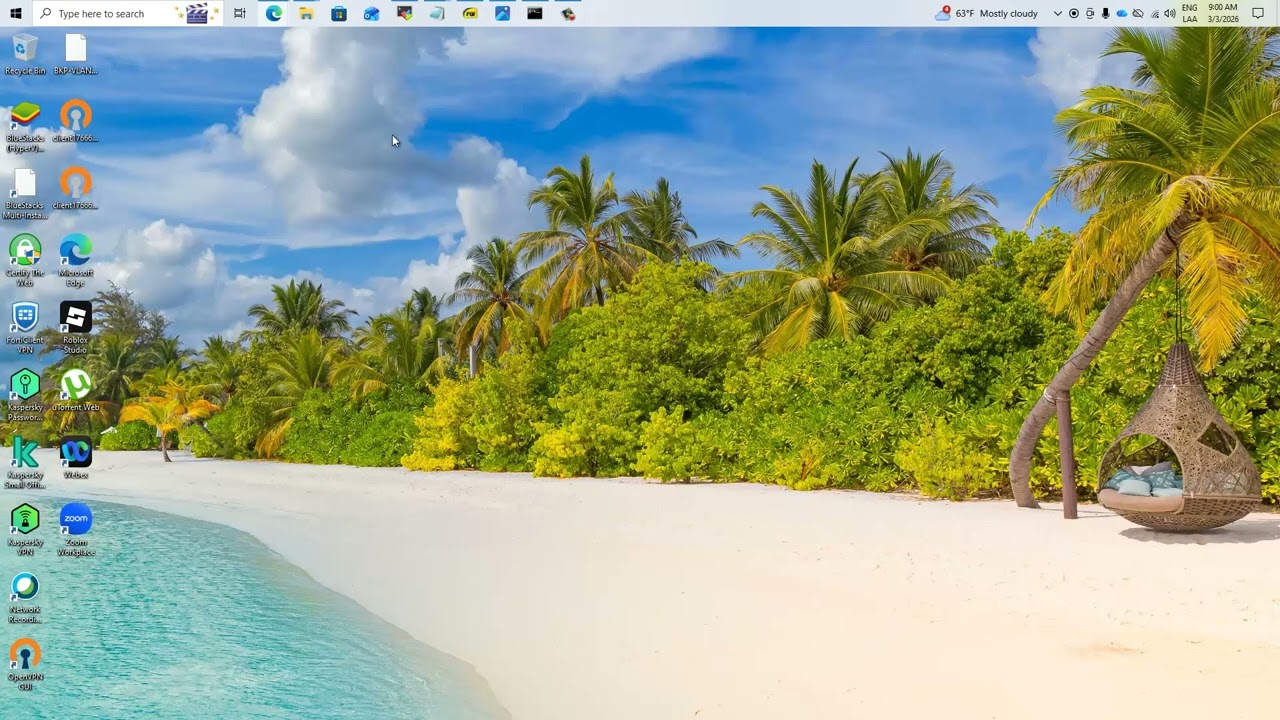The height and width of the screenshot is (720, 1280).
Task: Click the Type here to search box
Action: tap(127, 13)
